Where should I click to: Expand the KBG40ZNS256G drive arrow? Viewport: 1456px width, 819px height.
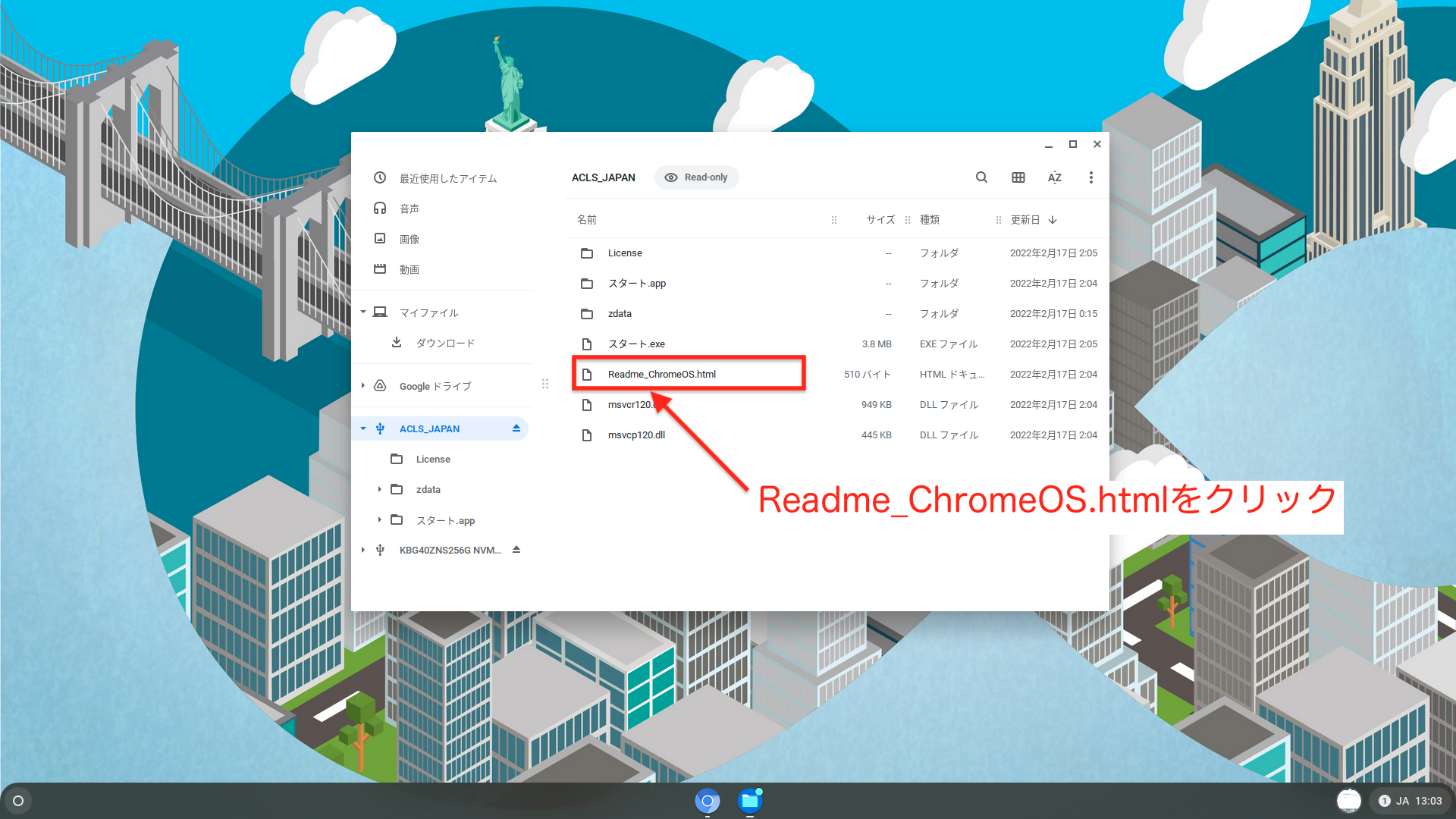pos(363,550)
